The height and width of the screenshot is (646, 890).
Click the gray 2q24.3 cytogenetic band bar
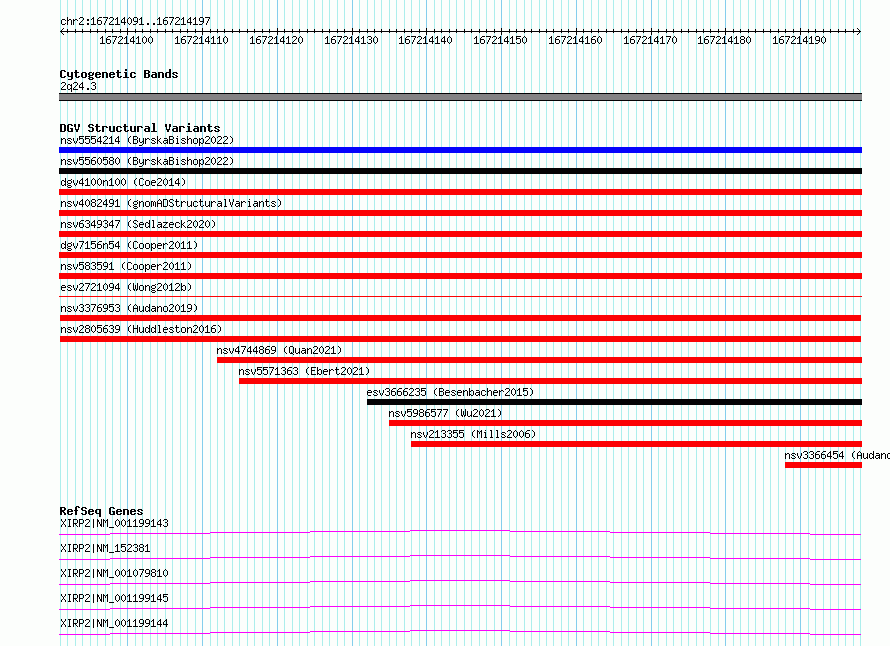[x=460, y=97]
